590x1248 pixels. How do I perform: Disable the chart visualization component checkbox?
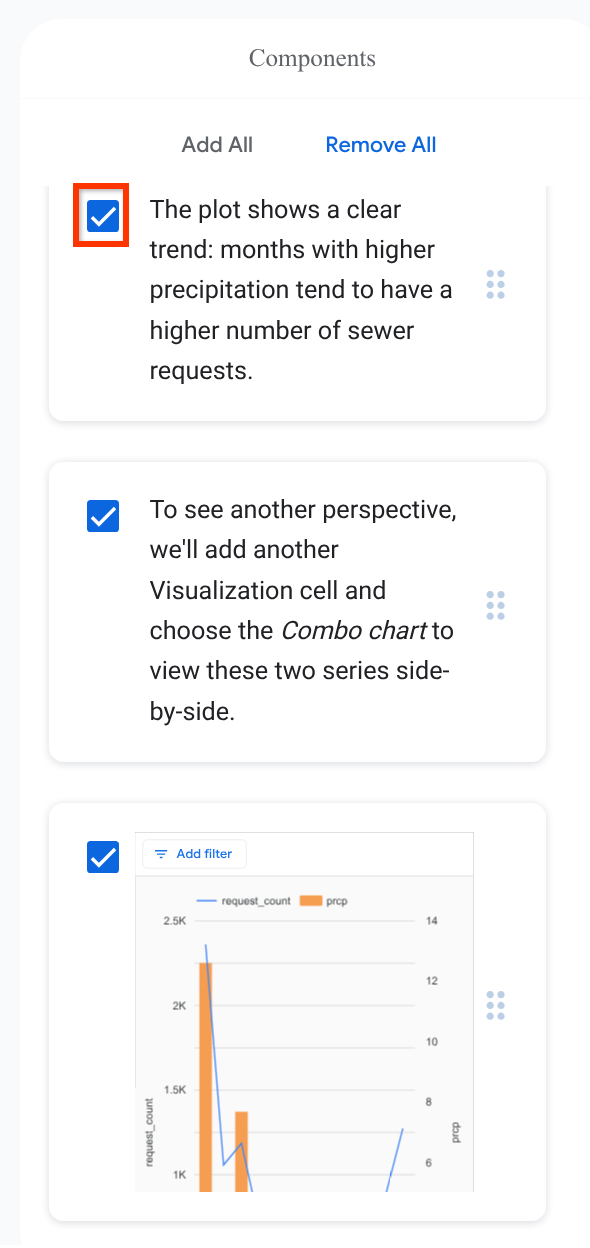[x=103, y=857]
